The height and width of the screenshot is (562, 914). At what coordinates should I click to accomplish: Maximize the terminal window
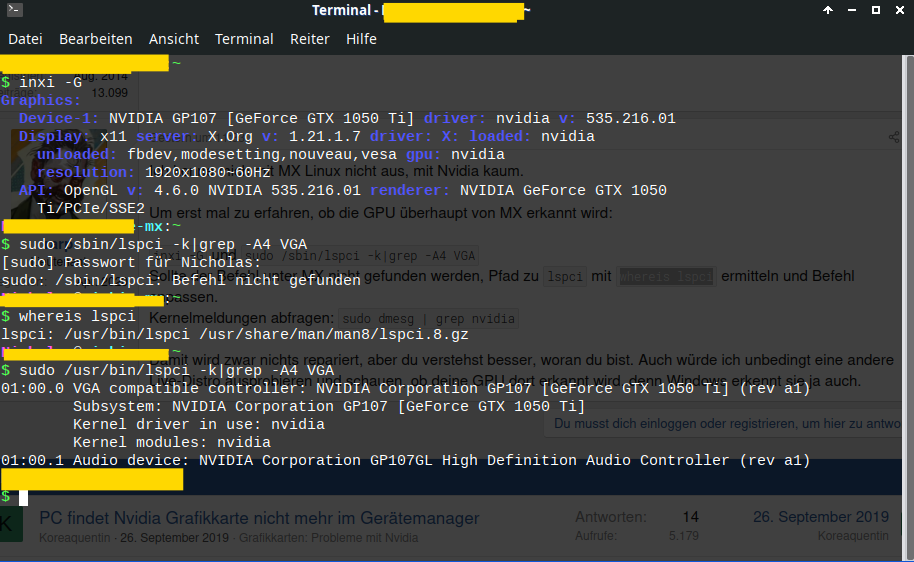876,10
